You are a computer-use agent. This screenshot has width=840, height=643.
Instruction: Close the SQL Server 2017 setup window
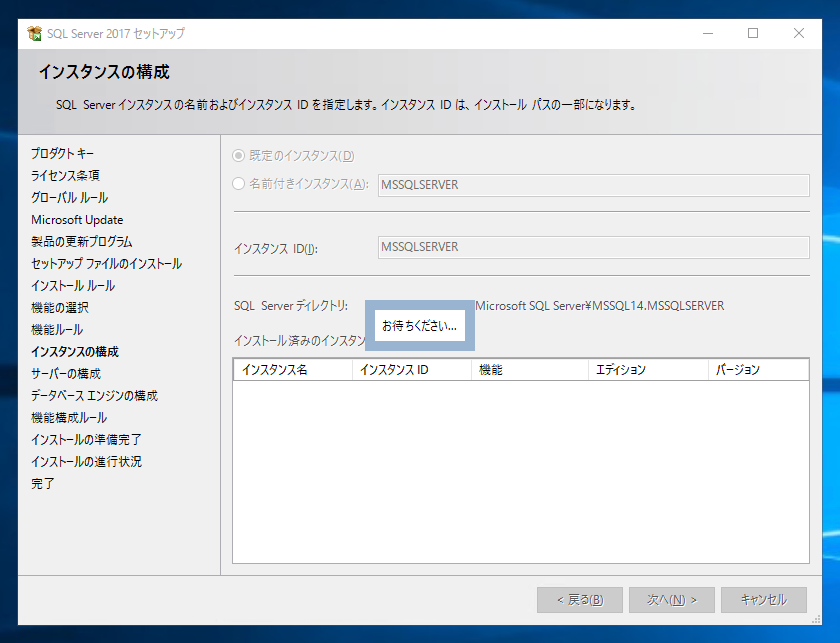point(798,33)
